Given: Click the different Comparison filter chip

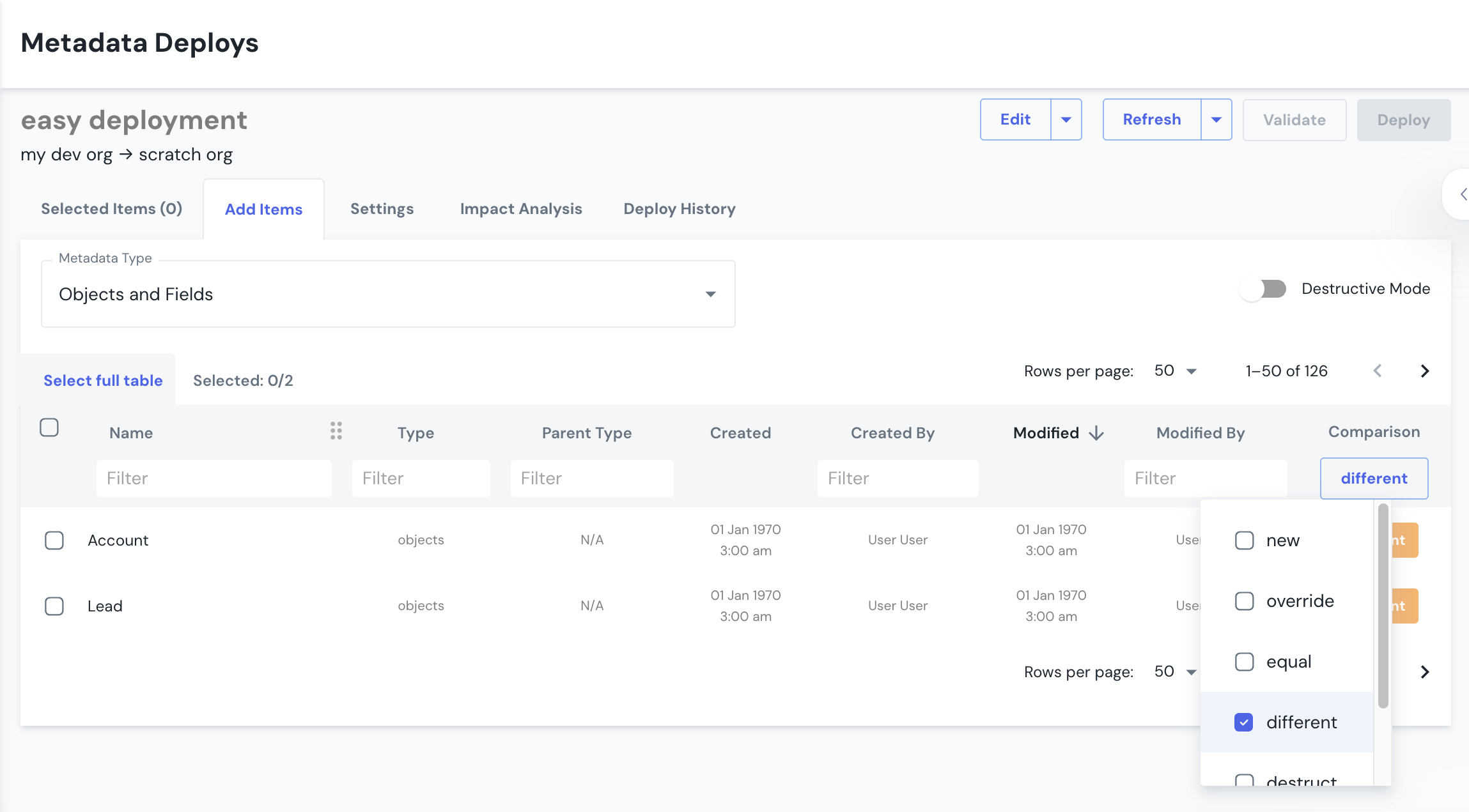Looking at the screenshot, I should [x=1373, y=478].
